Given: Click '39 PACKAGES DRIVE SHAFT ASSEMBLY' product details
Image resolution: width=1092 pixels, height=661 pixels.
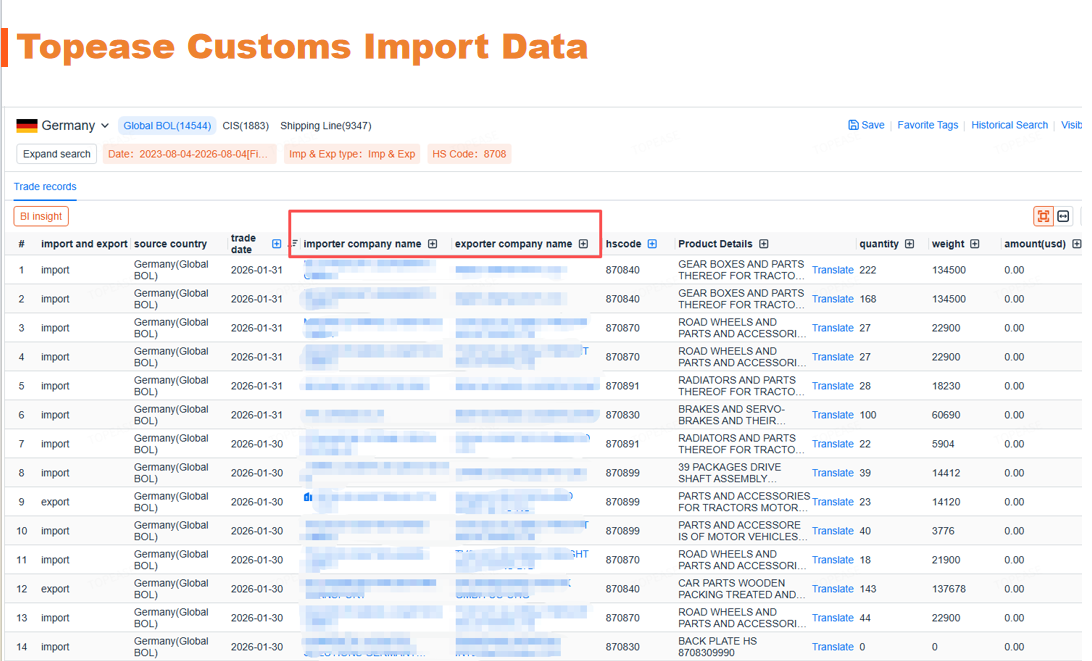Looking at the screenshot, I should click(730, 473).
